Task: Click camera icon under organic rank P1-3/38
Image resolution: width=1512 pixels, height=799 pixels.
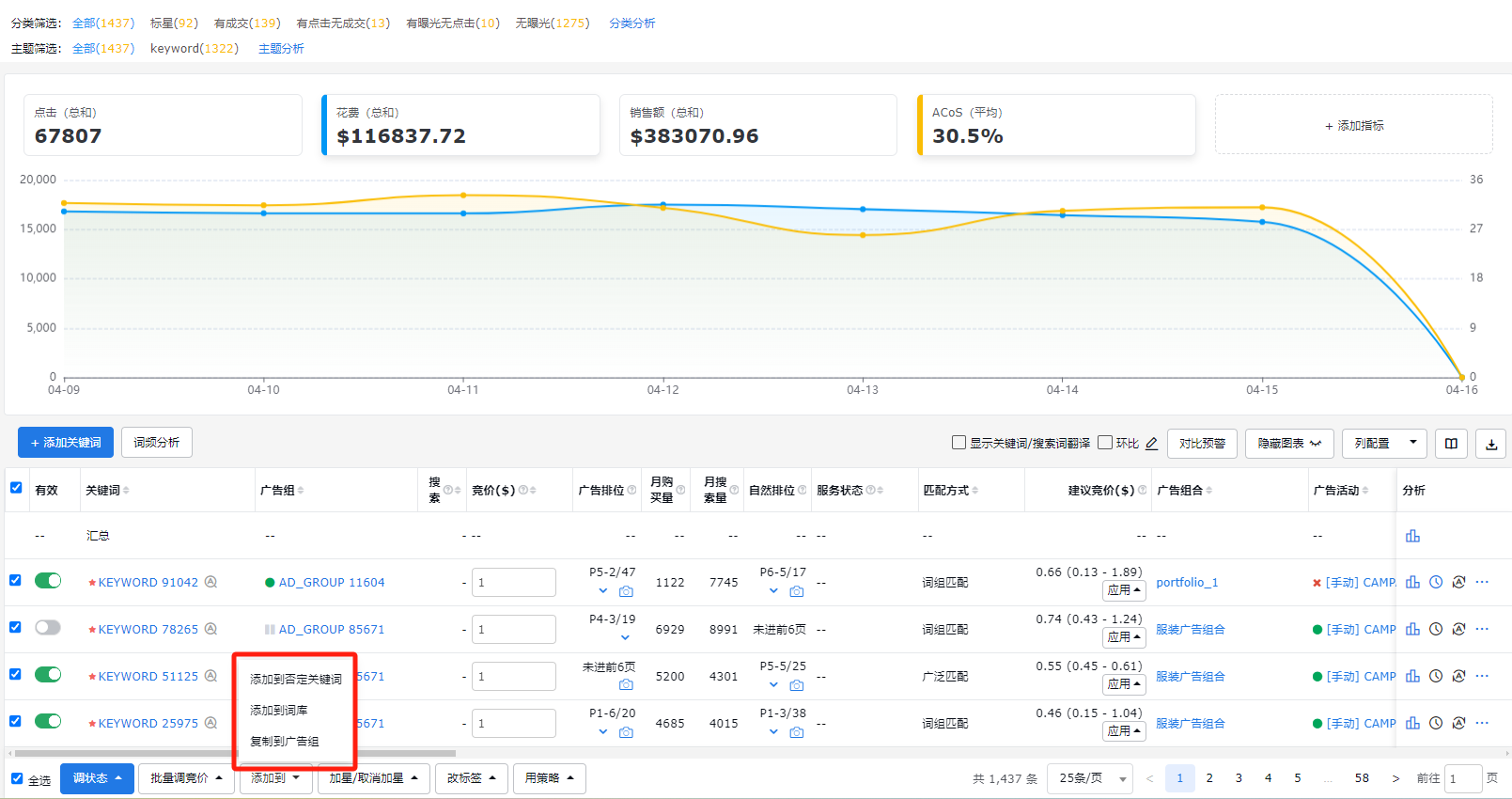Action: pyautogui.click(x=797, y=732)
